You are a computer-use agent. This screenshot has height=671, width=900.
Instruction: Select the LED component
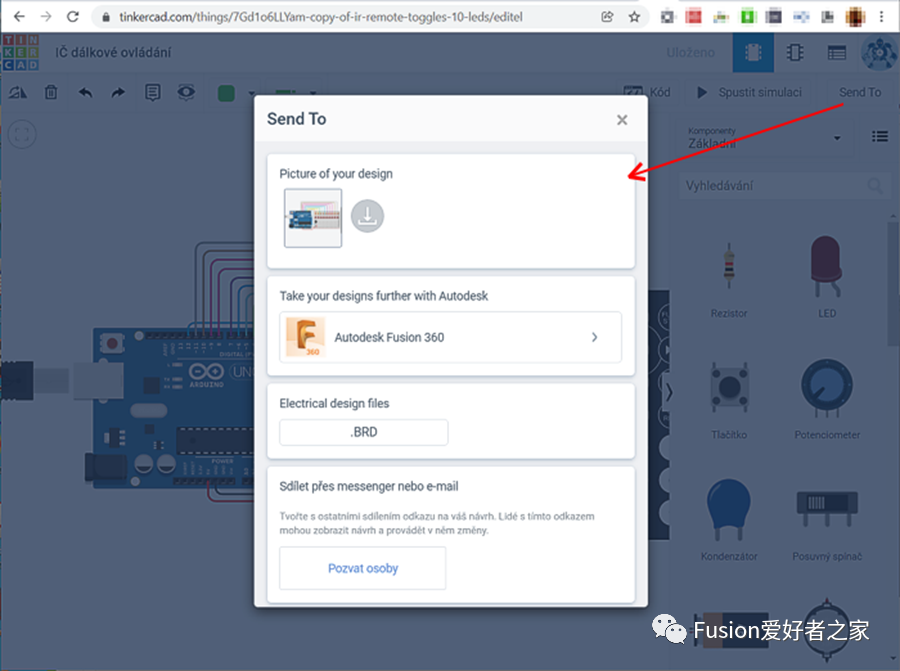click(x=827, y=278)
